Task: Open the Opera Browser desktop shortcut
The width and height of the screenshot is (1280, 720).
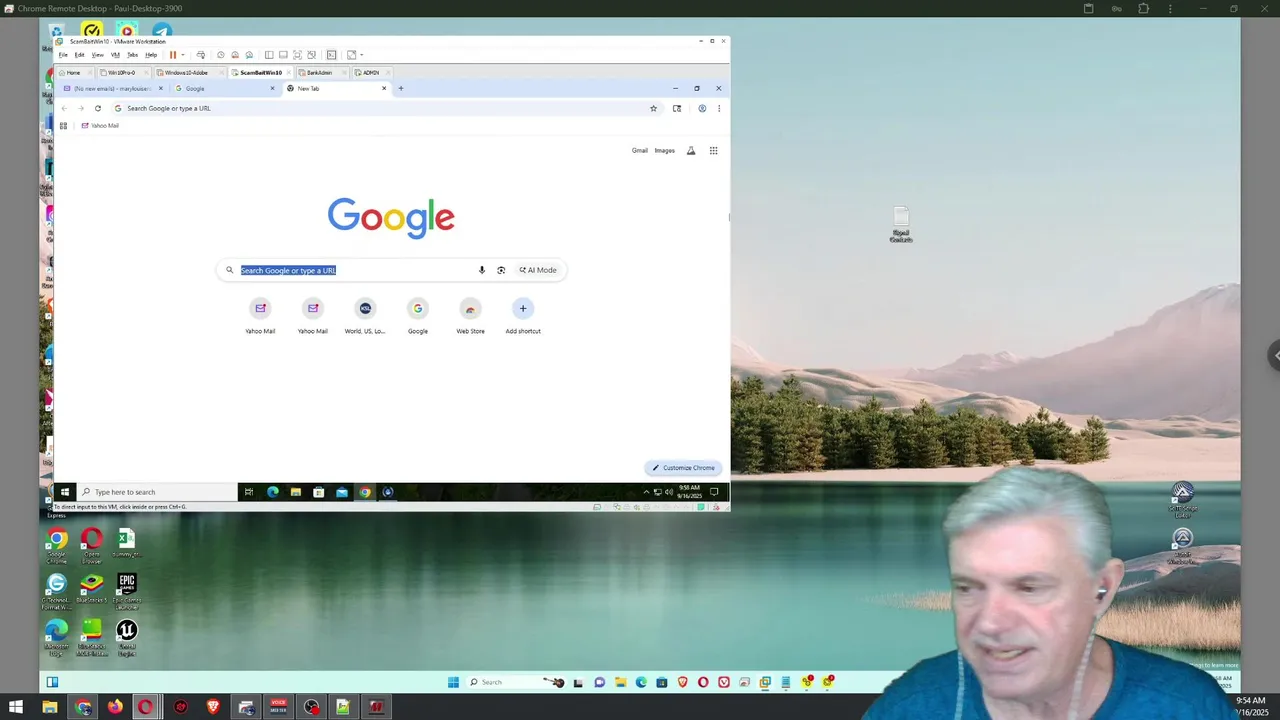Action: pyautogui.click(x=92, y=545)
